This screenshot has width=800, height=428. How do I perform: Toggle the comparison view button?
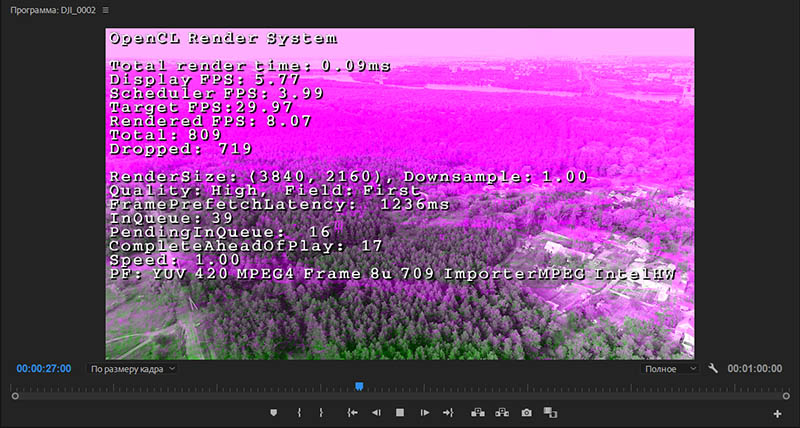(x=550, y=412)
